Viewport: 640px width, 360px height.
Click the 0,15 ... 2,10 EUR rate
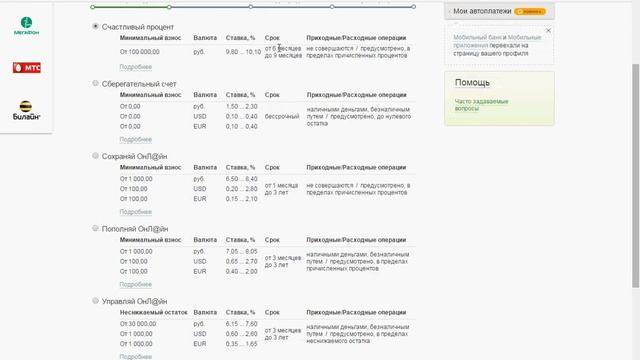(242, 199)
